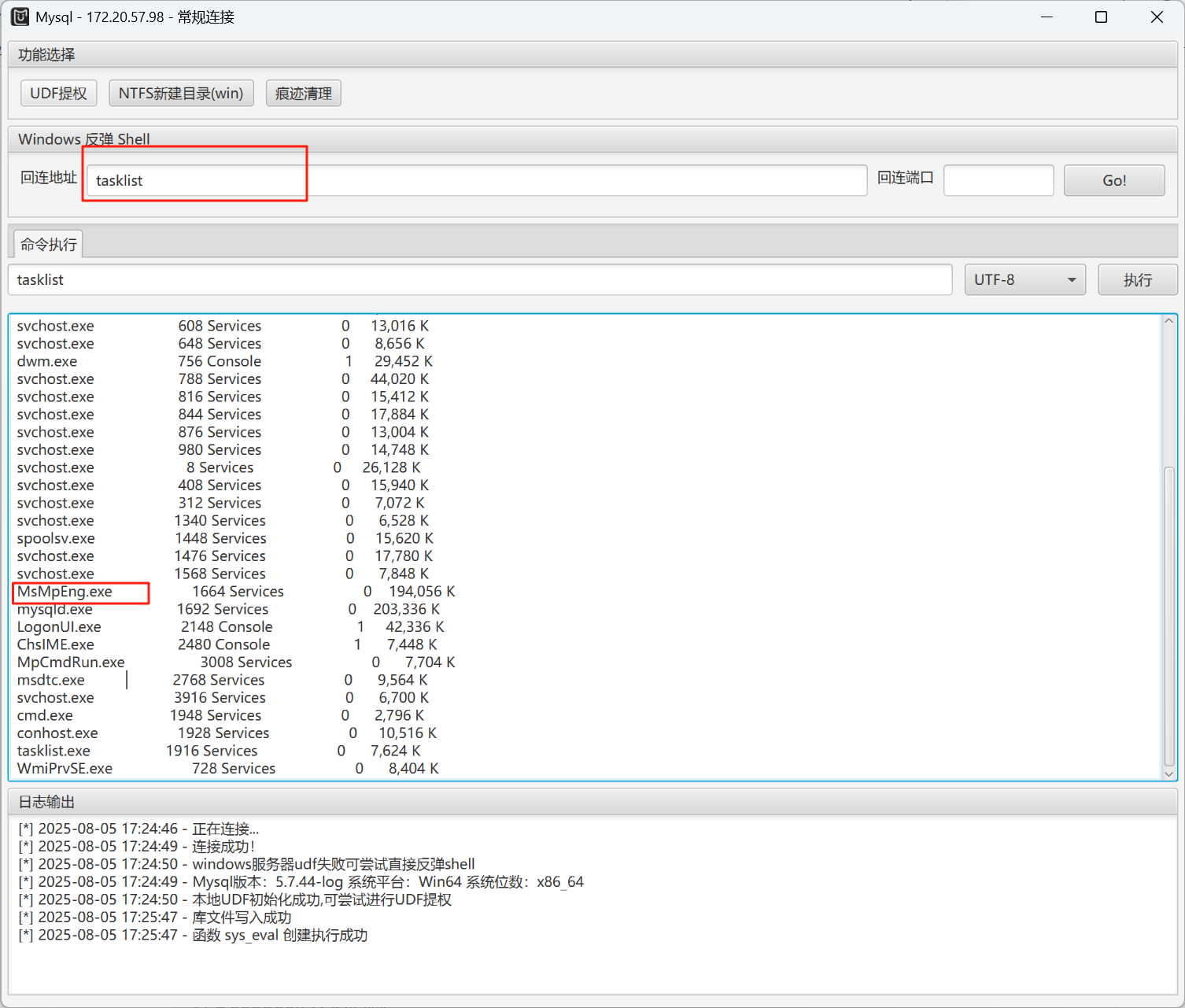Maximize the Mysql window
The width and height of the screenshot is (1185, 1008).
(x=1102, y=17)
